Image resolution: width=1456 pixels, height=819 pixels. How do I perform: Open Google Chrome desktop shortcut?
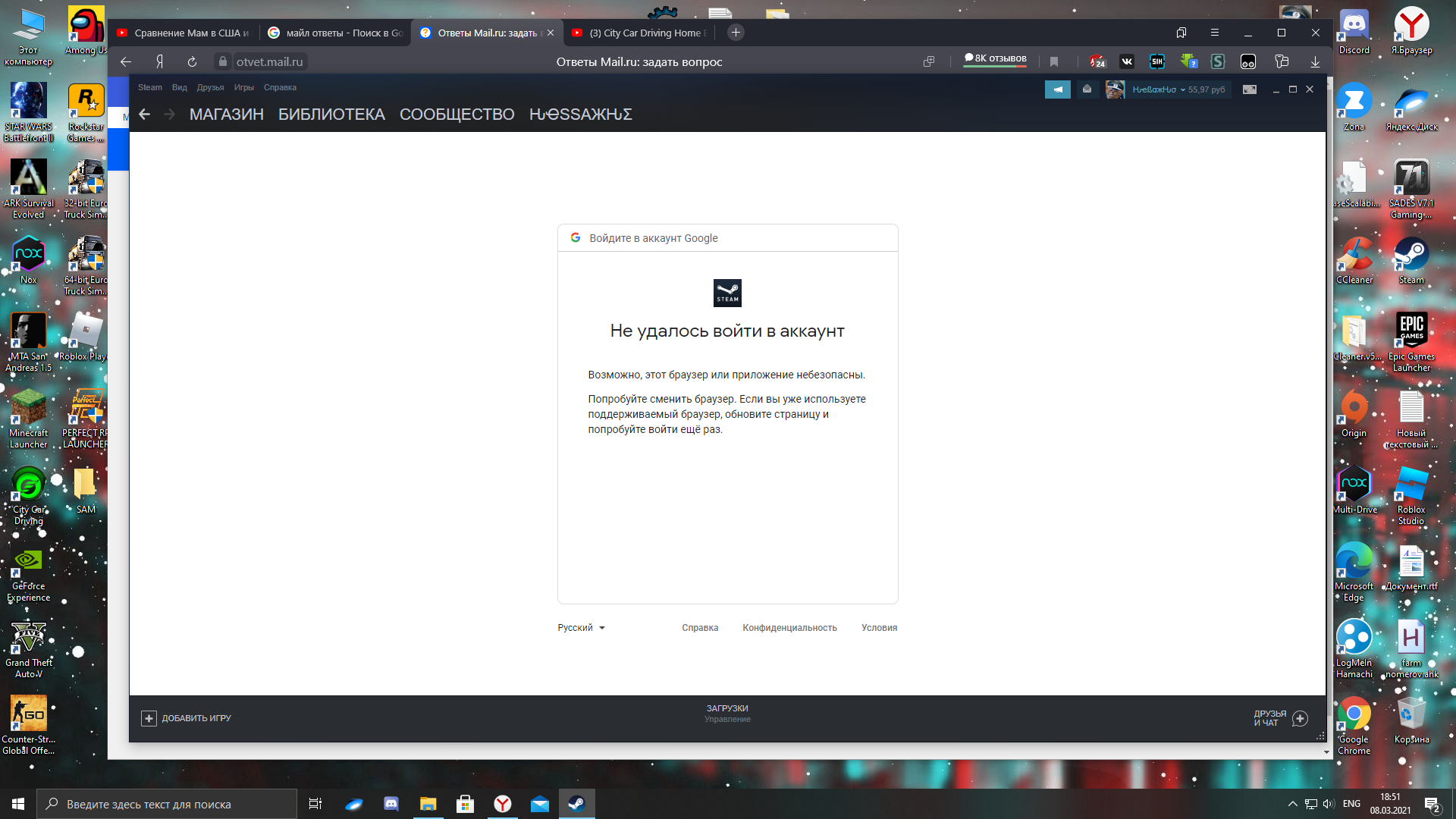[1354, 726]
